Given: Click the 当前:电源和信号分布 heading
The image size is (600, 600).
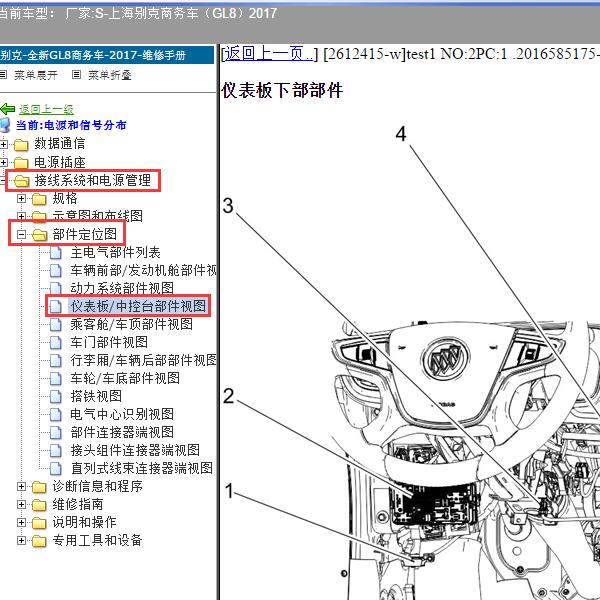Looking at the screenshot, I should 71,125.
